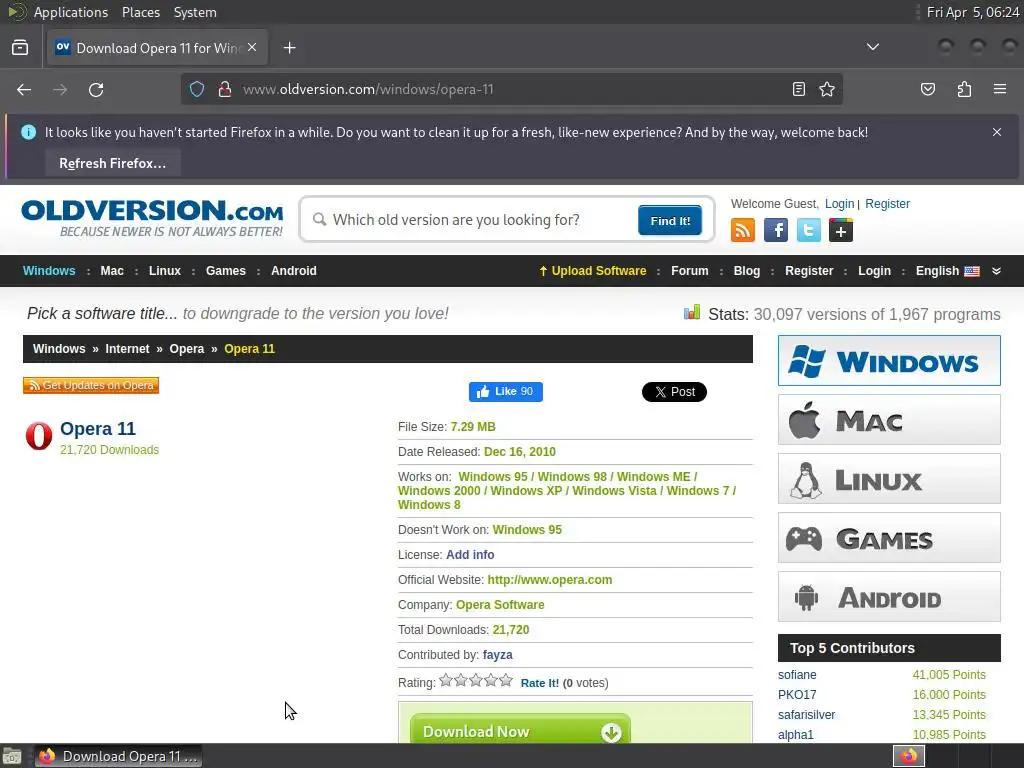Dismiss the Refresh Firefox notification bar

pos(997,132)
